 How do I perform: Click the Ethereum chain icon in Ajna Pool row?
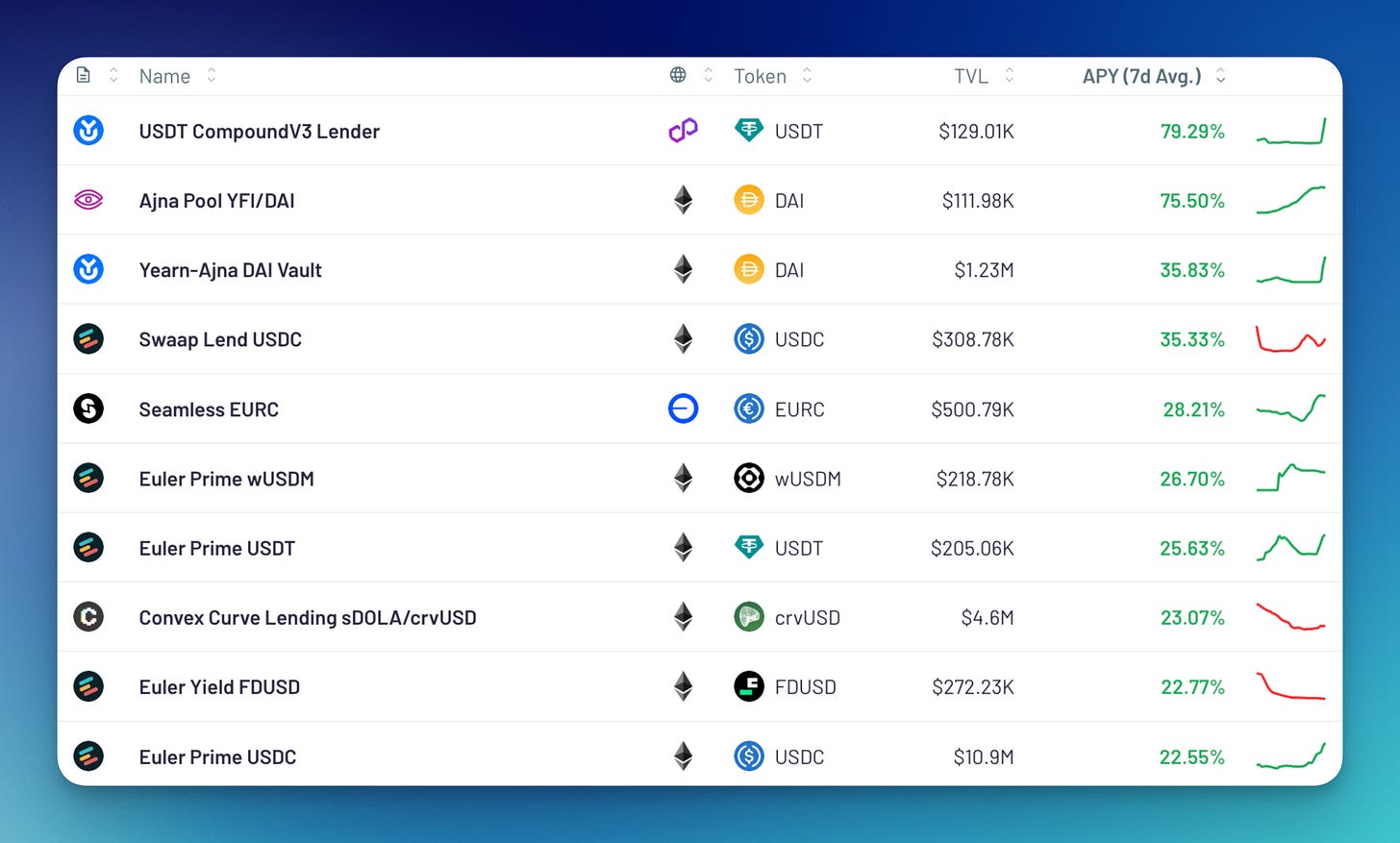coord(683,200)
